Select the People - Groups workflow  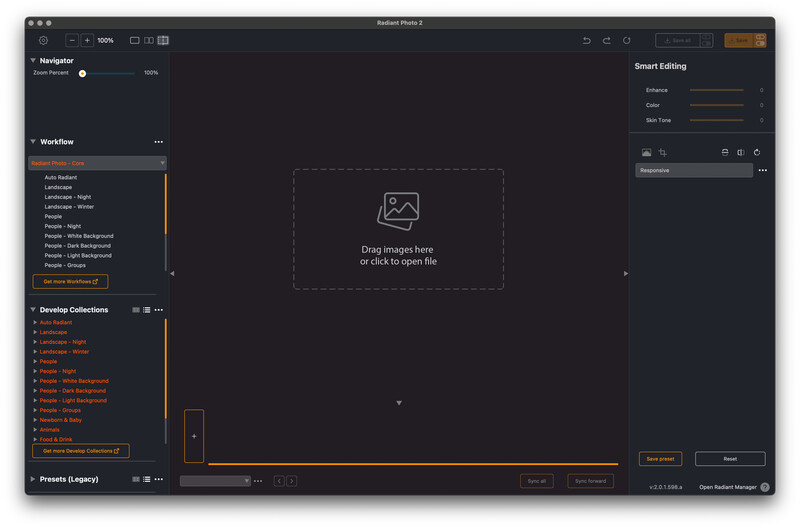[65, 265]
